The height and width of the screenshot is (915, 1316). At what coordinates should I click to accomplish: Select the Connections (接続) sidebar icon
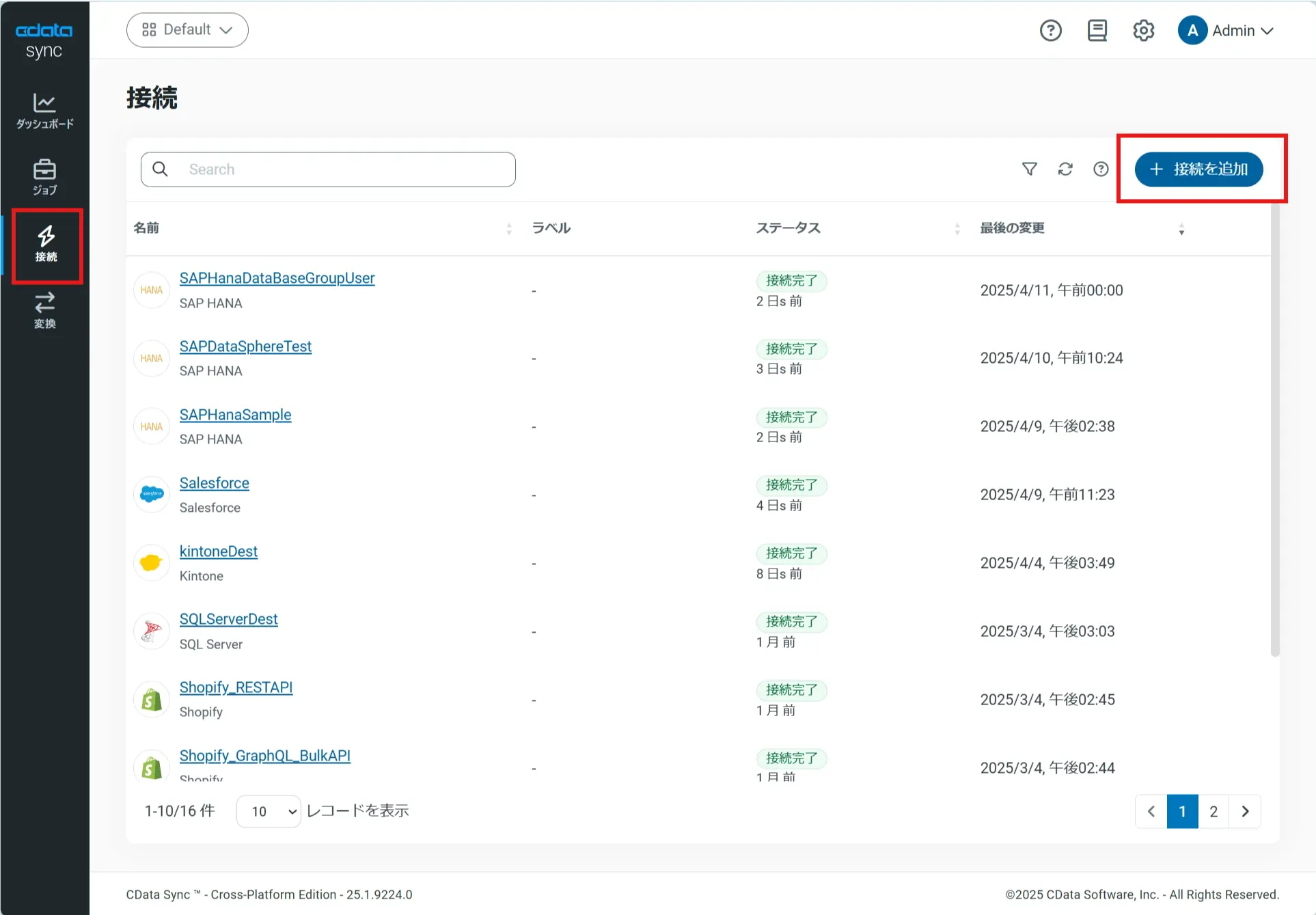(x=46, y=245)
